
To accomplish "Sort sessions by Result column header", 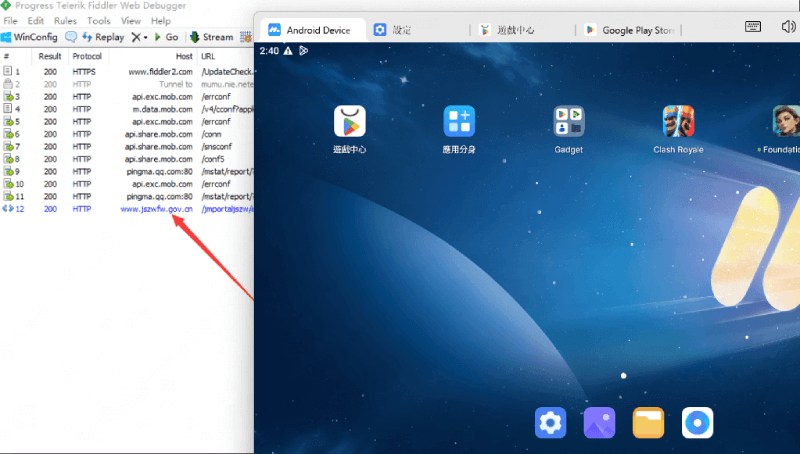I will (50, 56).
